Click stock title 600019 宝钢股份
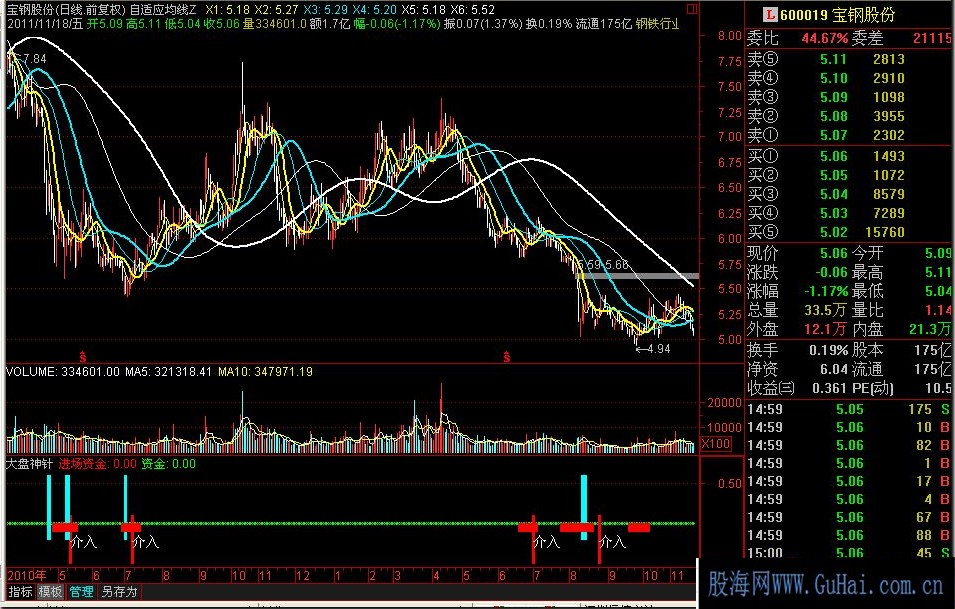Image resolution: width=955 pixels, height=609 pixels. [x=837, y=15]
